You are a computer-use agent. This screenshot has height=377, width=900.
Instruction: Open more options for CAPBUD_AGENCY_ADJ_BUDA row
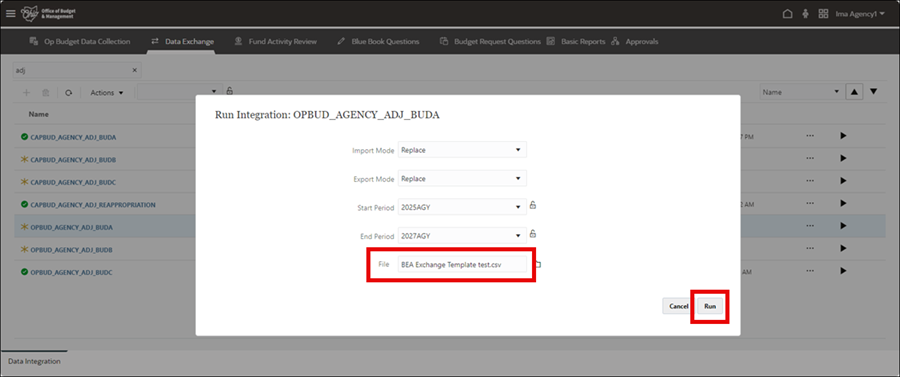click(810, 136)
